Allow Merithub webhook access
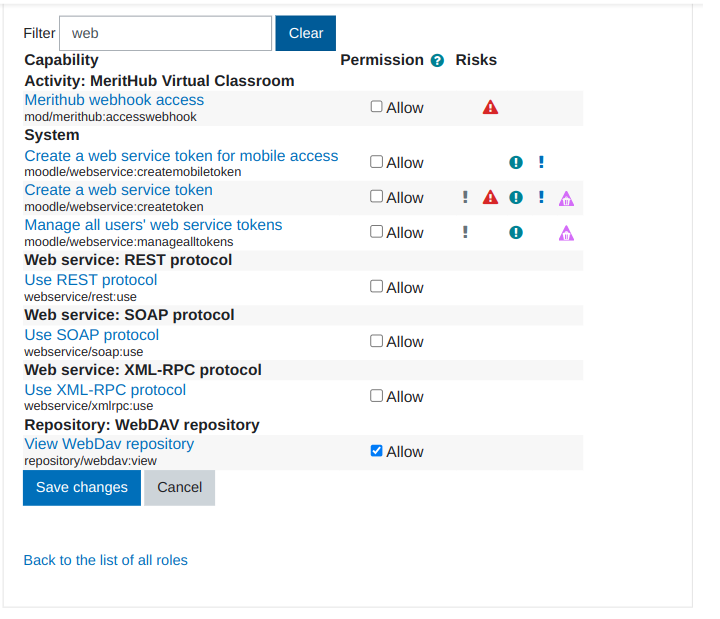The width and height of the screenshot is (720, 619). point(377,106)
